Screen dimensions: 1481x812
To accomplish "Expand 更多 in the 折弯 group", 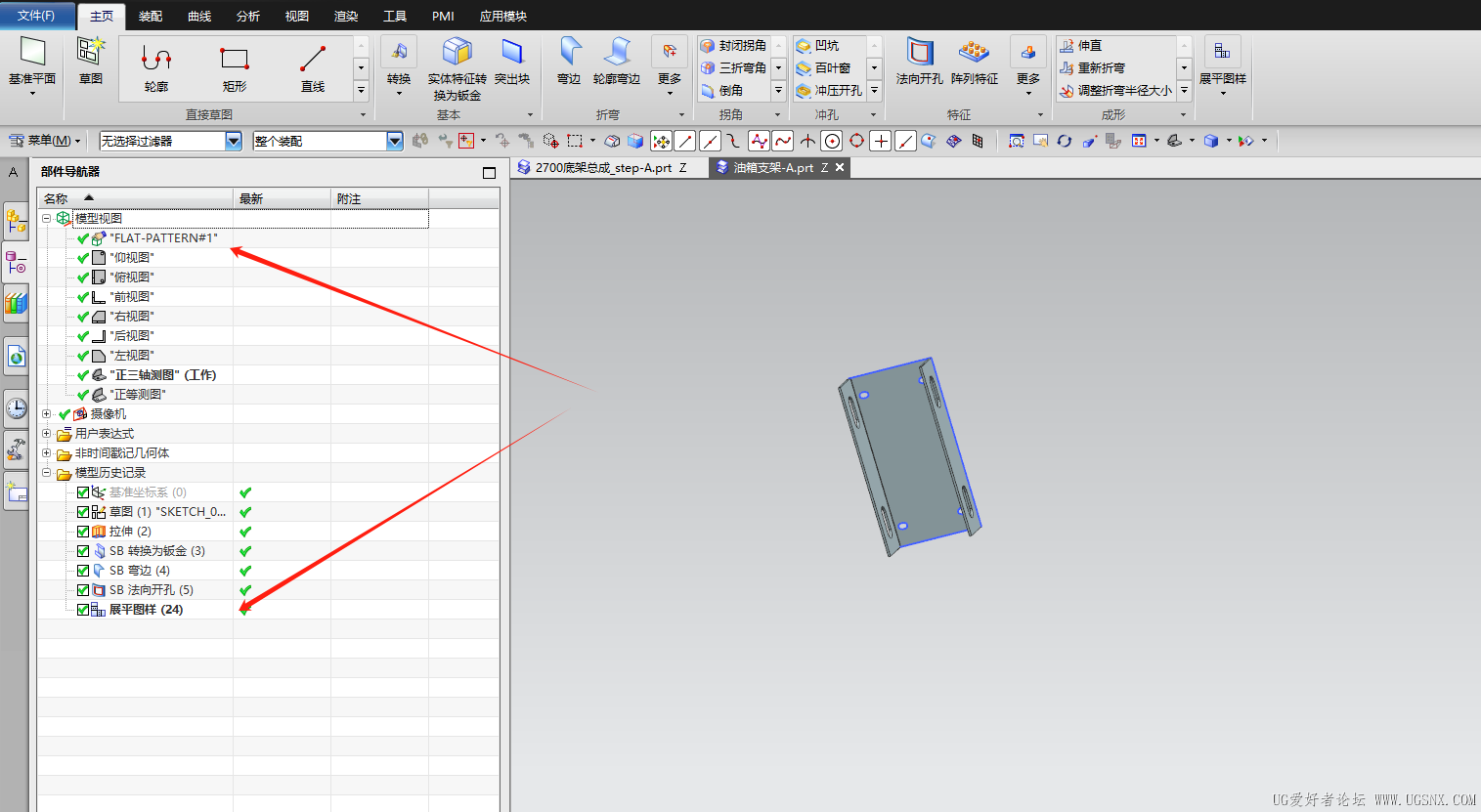I will (670, 64).
